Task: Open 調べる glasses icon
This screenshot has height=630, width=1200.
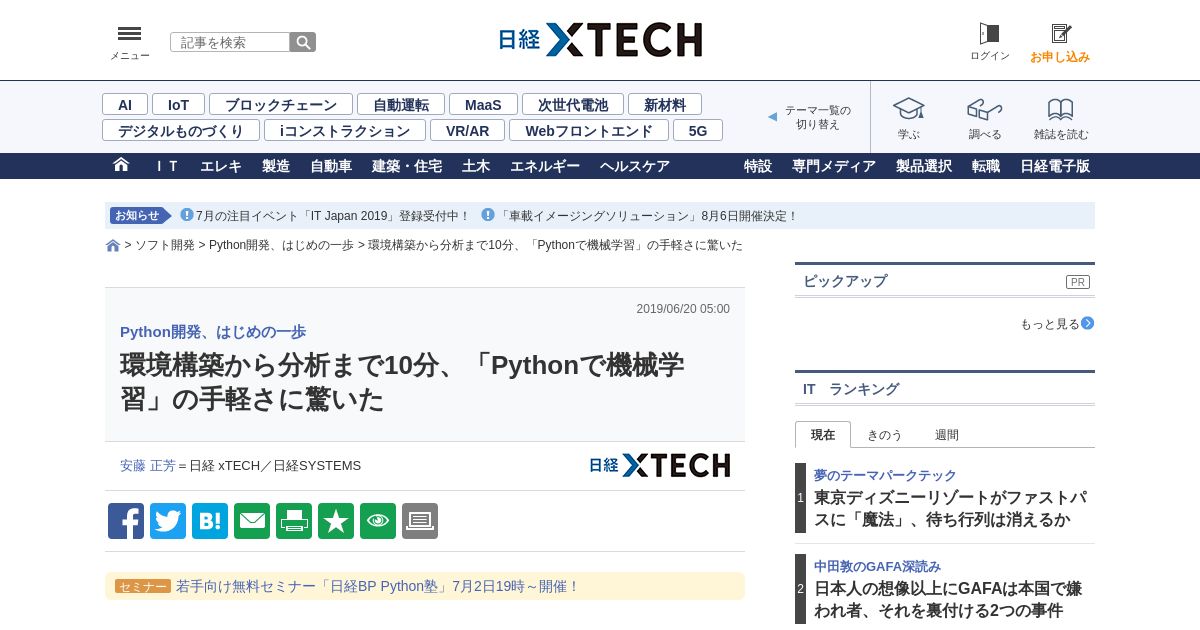Action: tap(984, 109)
